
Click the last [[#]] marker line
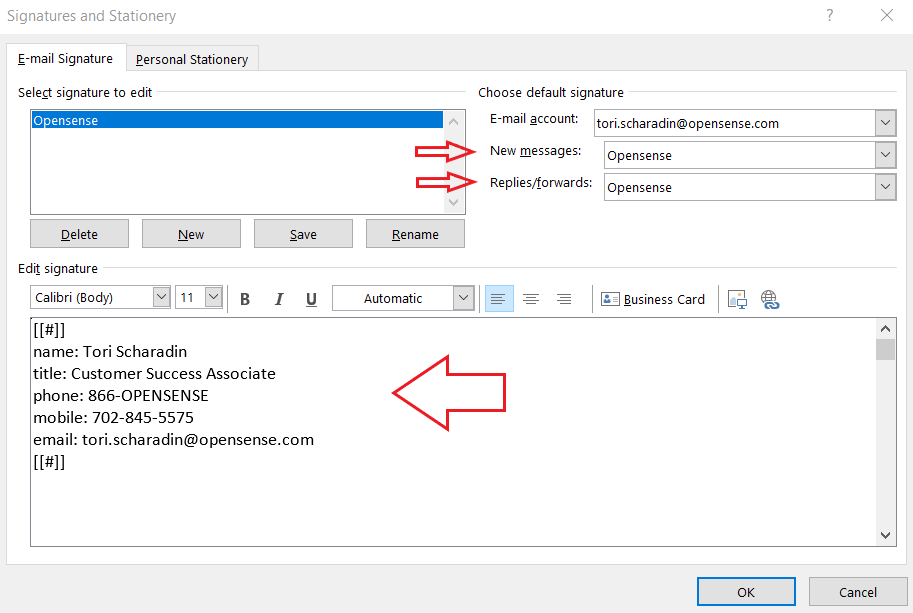click(x=49, y=462)
